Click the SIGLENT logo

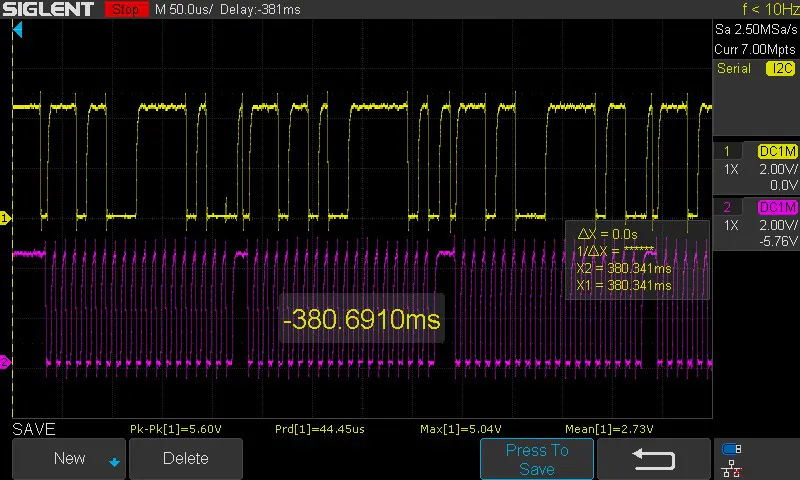(x=48, y=9)
